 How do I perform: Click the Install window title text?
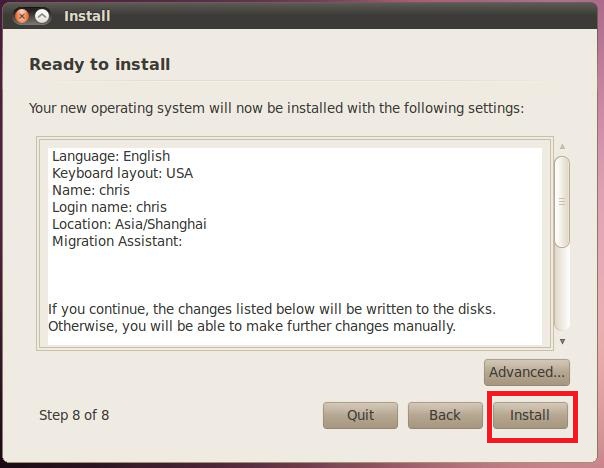(x=87, y=16)
